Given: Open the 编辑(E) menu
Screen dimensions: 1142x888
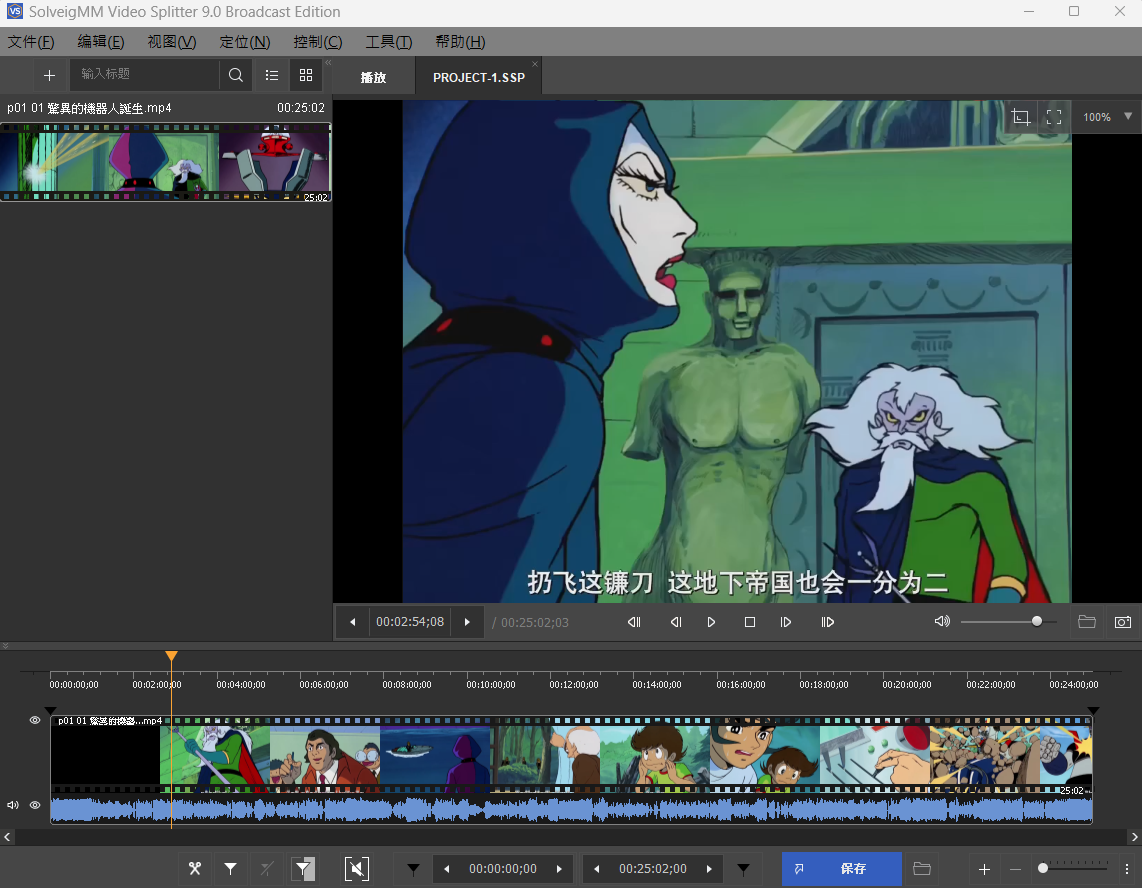Looking at the screenshot, I should (101, 42).
